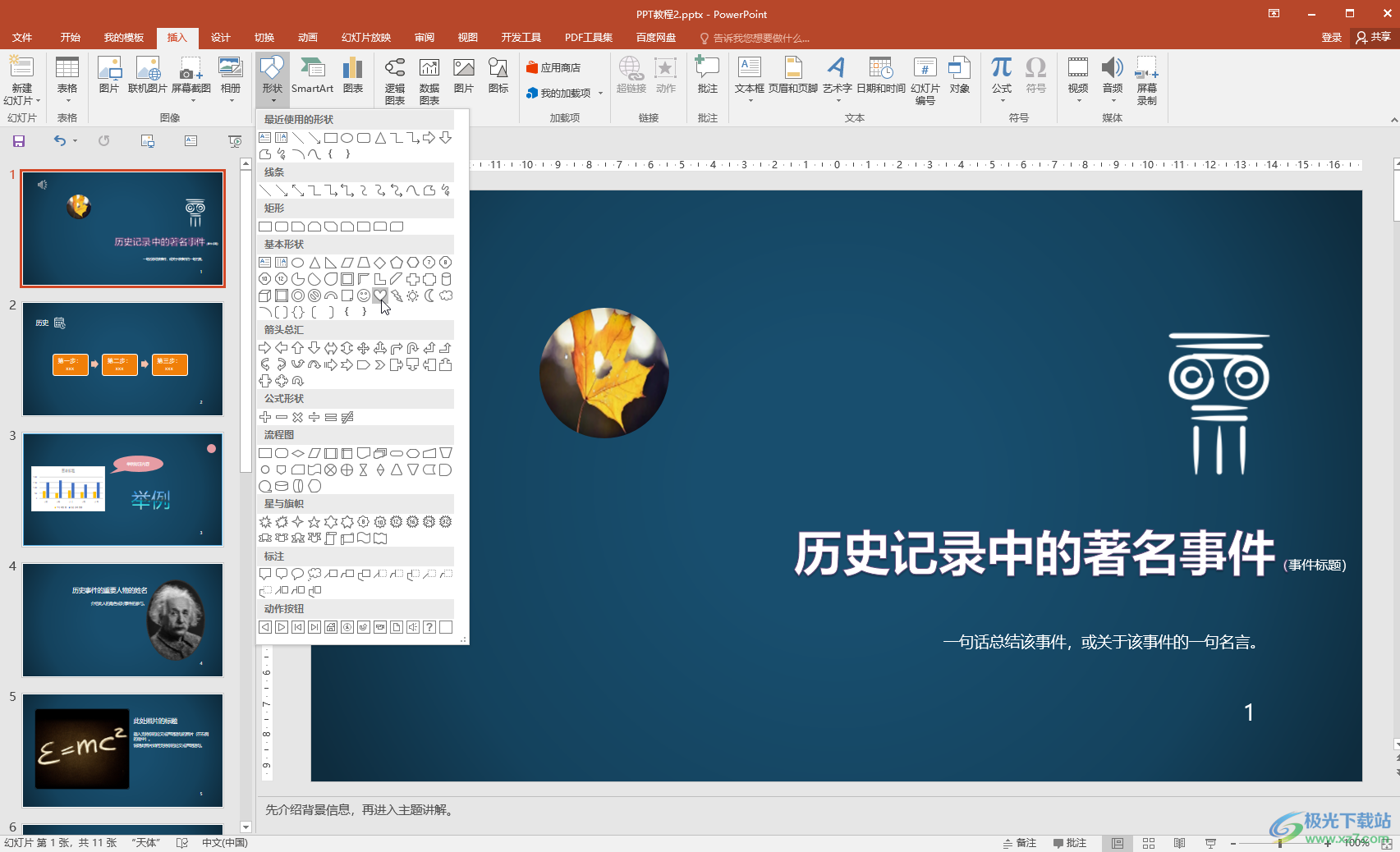Image resolution: width=1400 pixels, height=852 pixels.
Task: Select the heart shape in basic shapes
Action: point(380,295)
